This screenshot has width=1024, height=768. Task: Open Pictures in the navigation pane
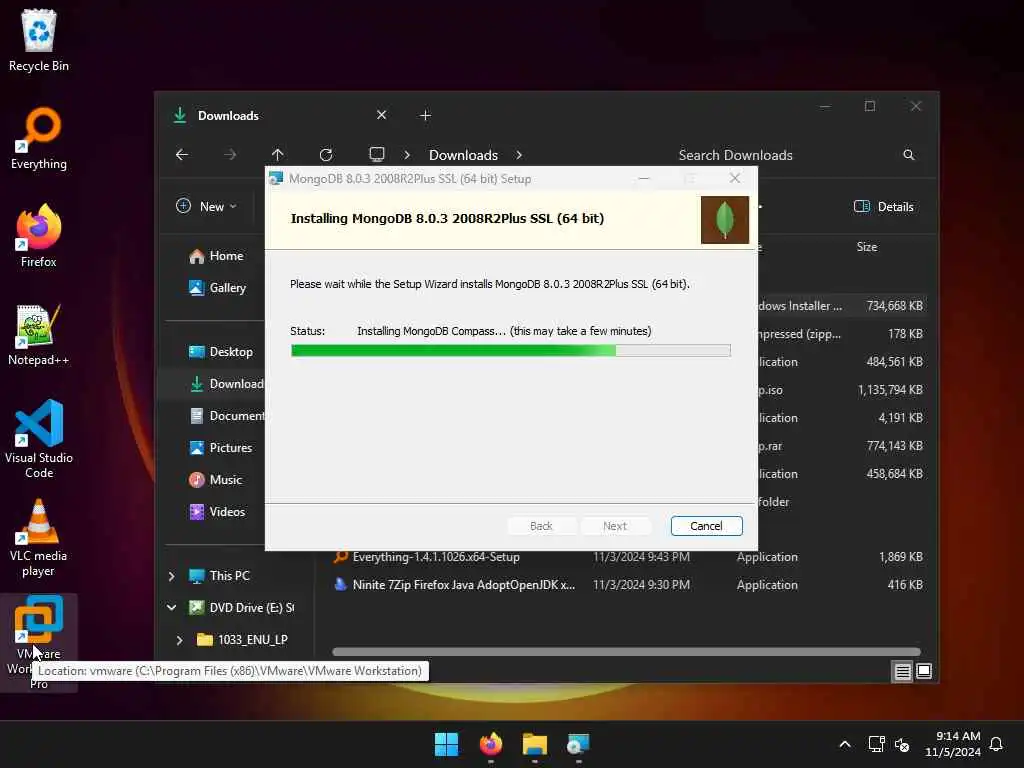(220, 448)
